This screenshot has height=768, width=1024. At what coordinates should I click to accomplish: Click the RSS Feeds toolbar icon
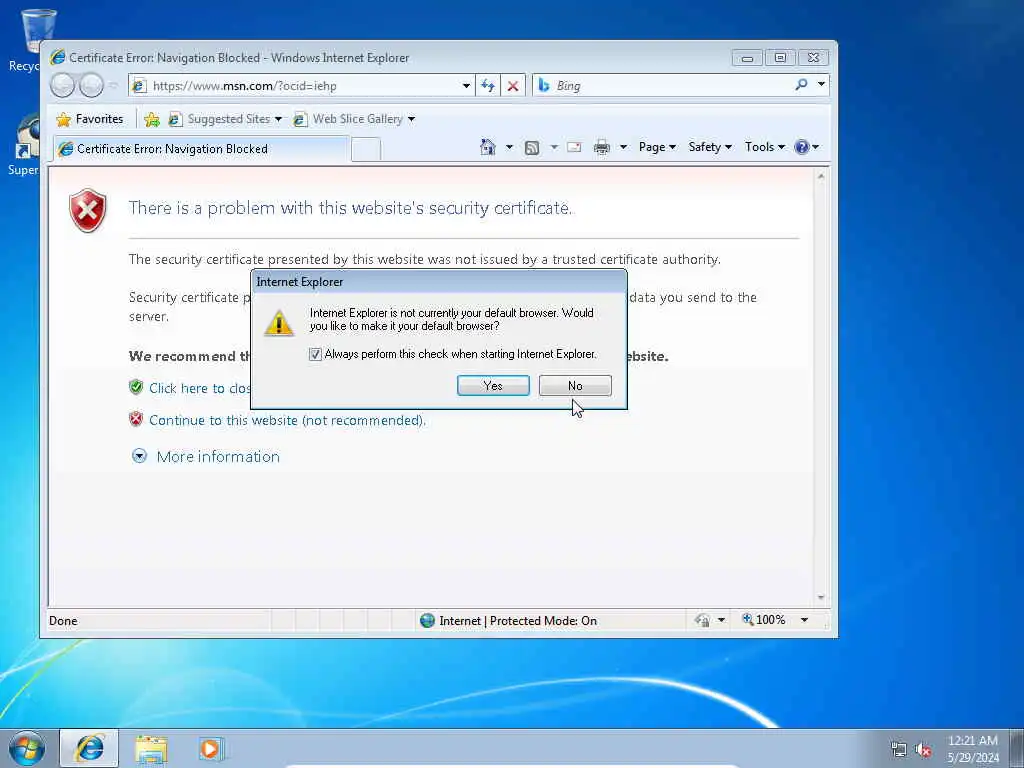pos(532,148)
